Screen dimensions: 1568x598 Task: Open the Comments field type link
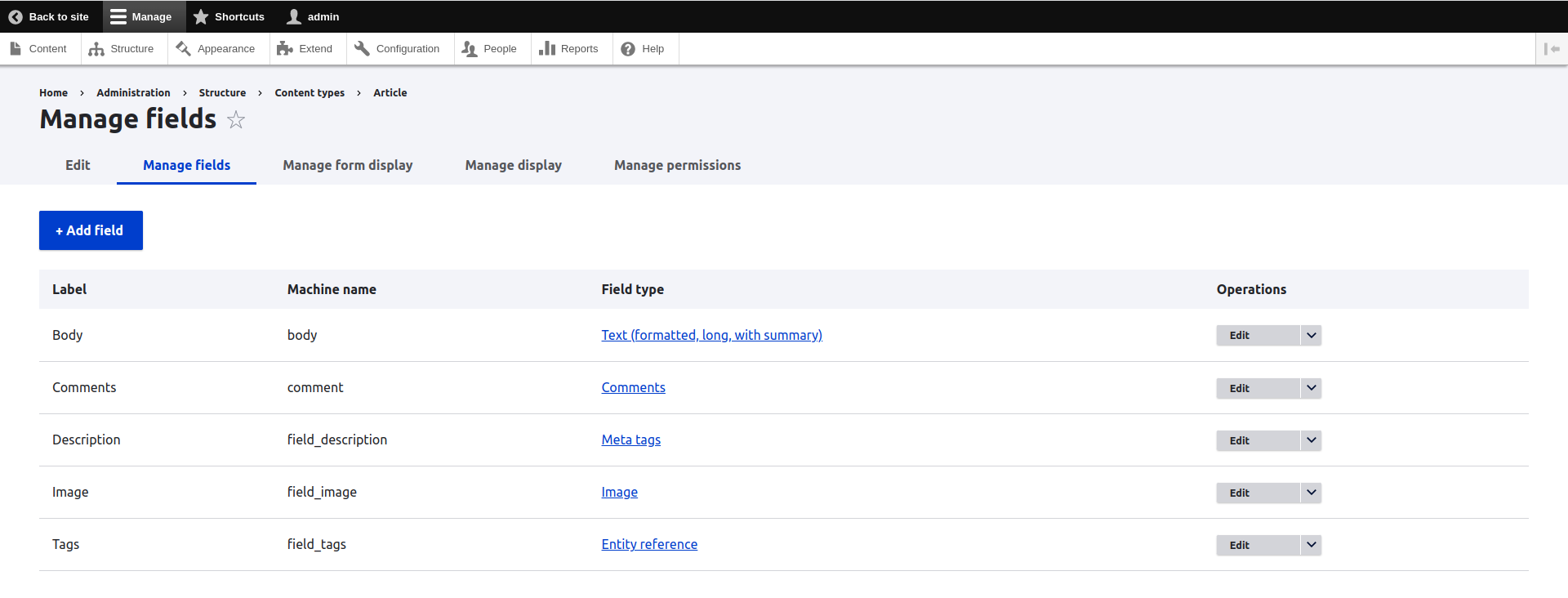coord(633,387)
